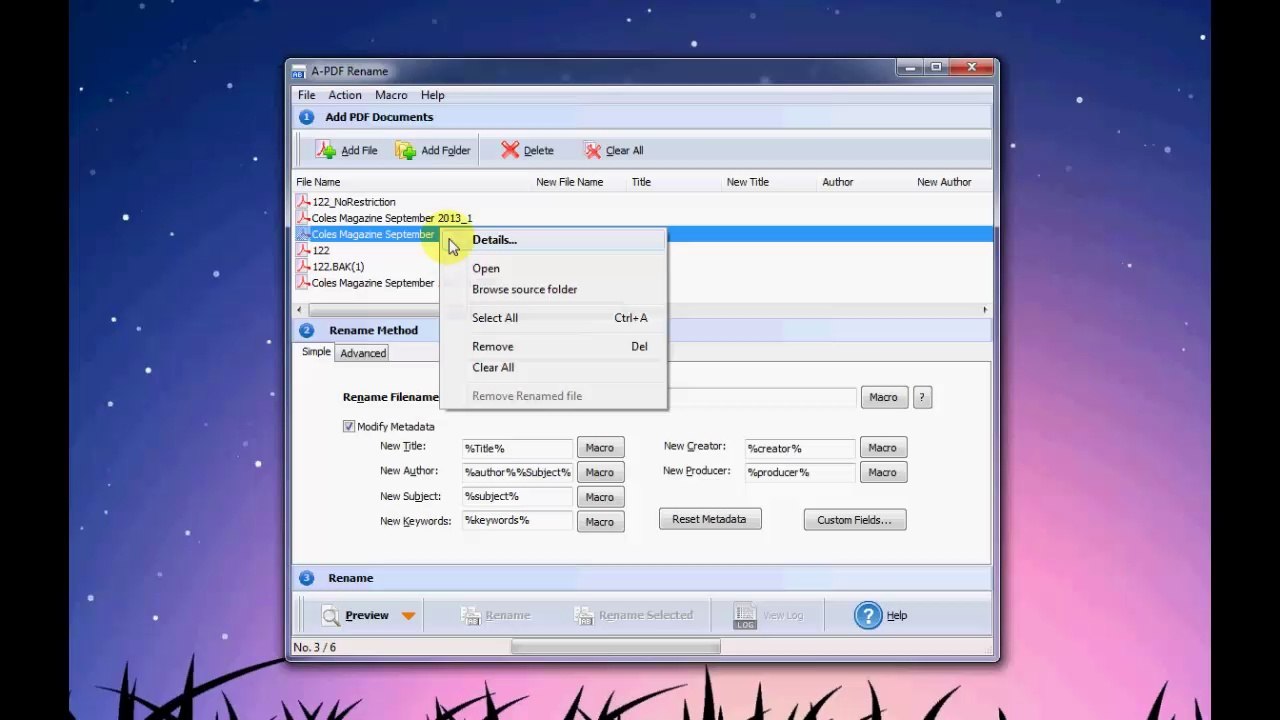Select Browse source folder in context menu

553,289
